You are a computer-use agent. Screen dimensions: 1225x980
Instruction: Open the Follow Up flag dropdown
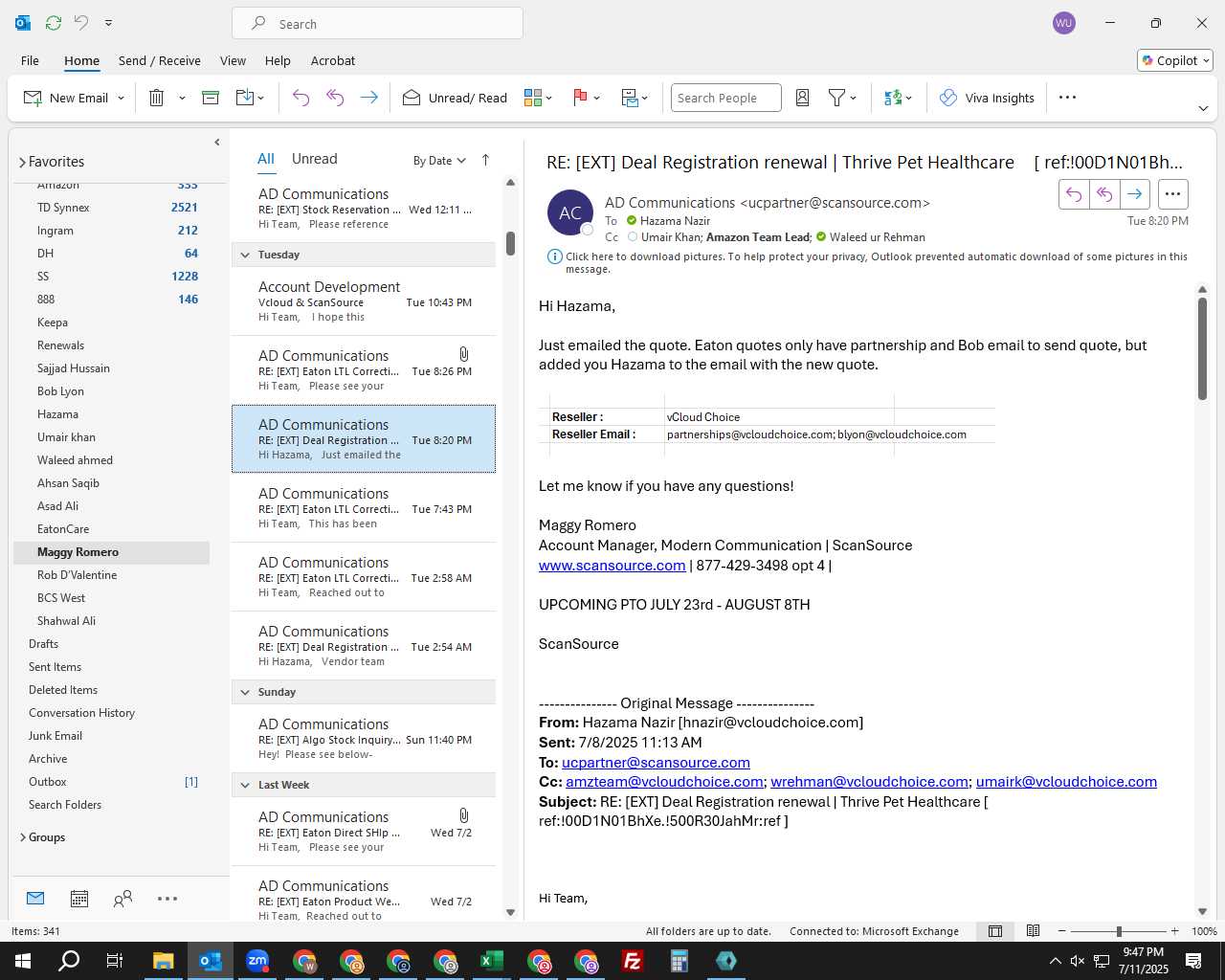click(586, 98)
